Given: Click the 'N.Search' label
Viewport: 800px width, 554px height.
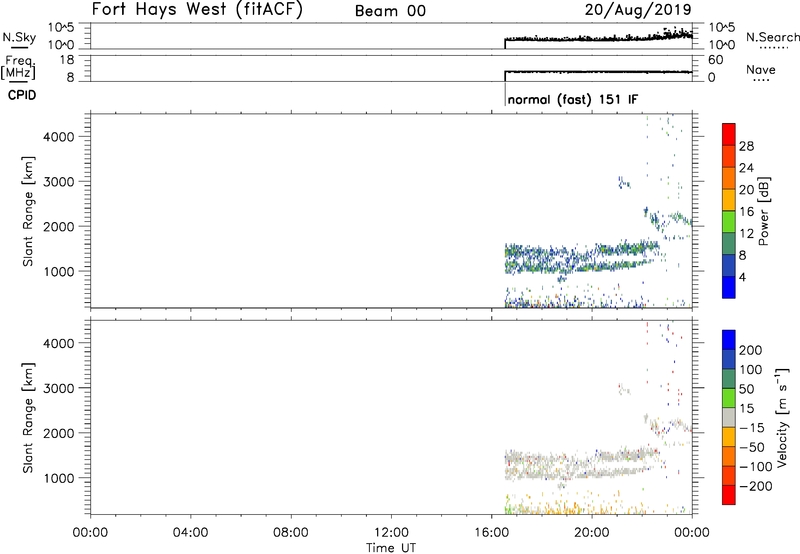Looking at the screenshot, I should pyautogui.click(x=772, y=37).
